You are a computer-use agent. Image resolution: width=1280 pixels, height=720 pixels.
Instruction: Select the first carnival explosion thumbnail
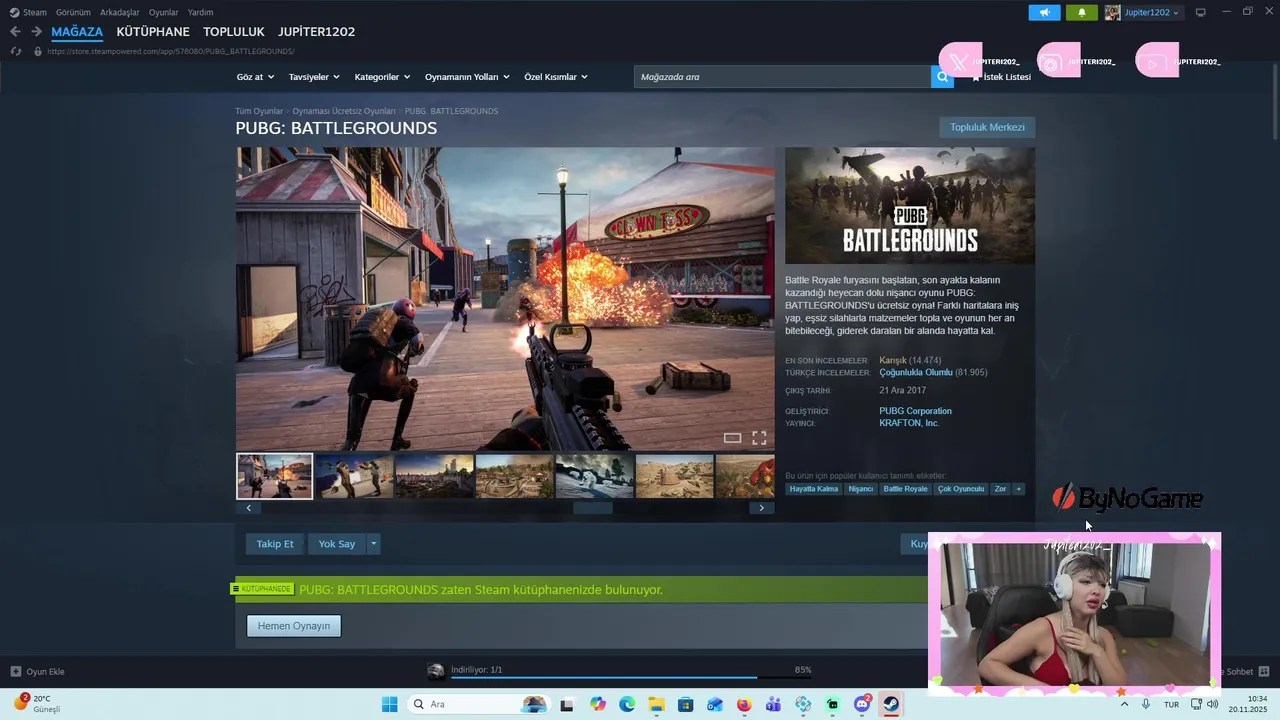(274, 476)
